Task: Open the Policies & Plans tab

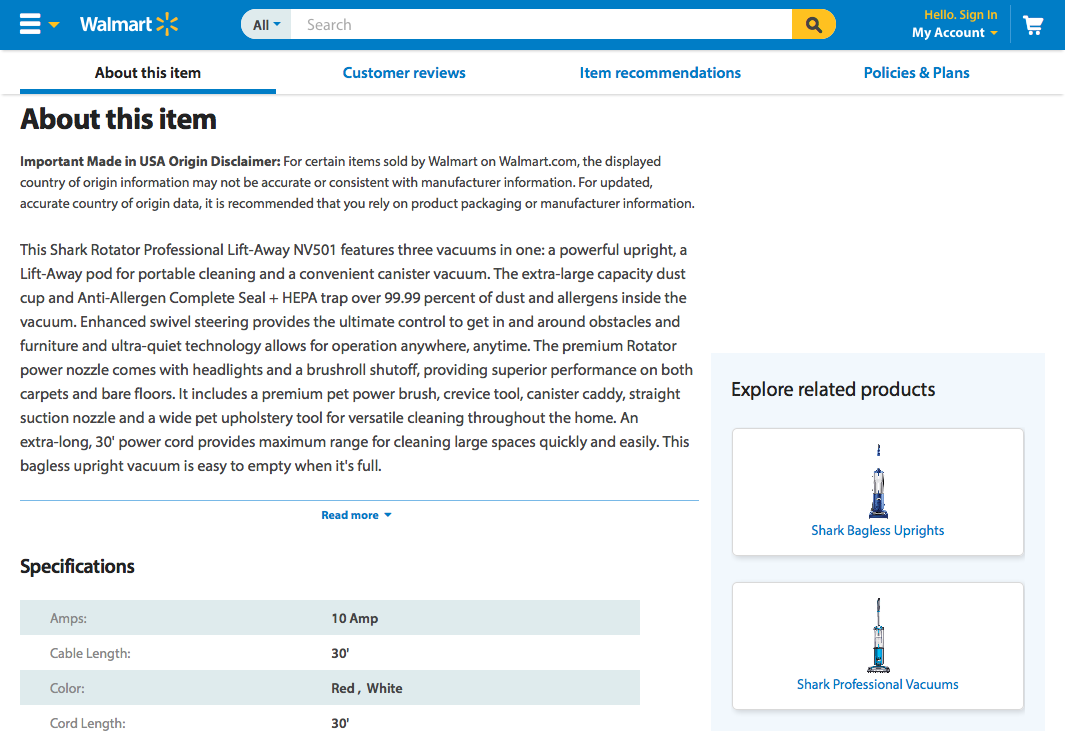Action: [916, 73]
